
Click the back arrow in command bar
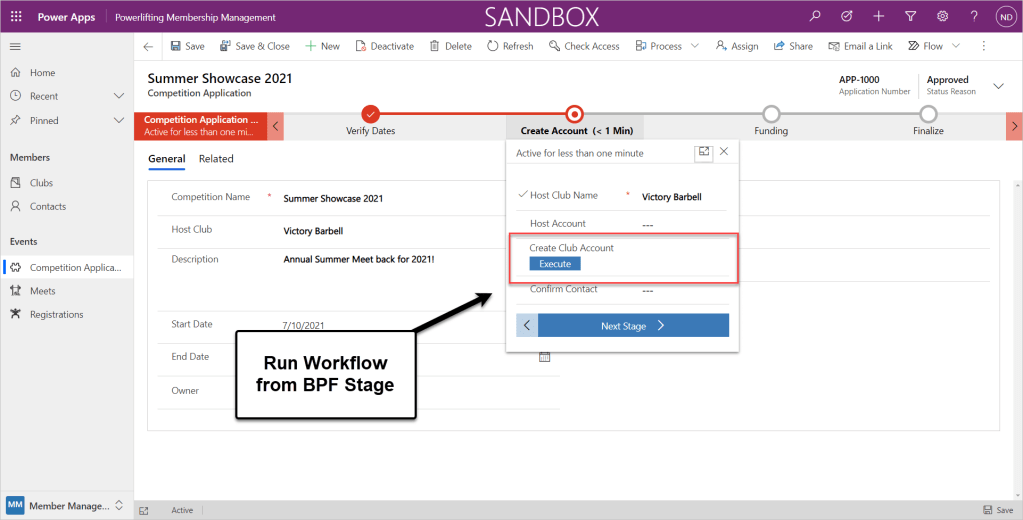[148, 46]
